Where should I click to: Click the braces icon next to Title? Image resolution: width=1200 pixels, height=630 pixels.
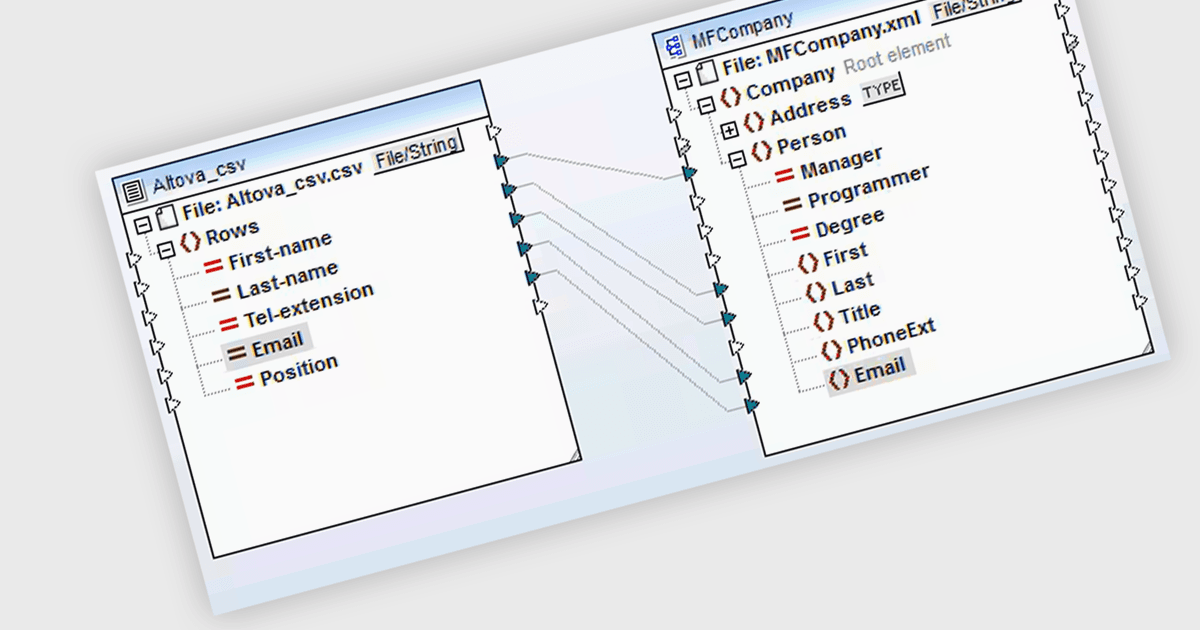point(823,321)
